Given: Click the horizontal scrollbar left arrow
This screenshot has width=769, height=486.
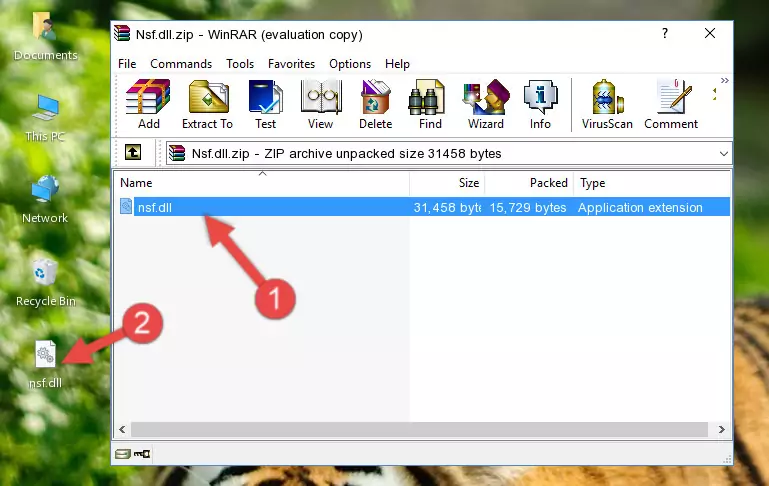Looking at the screenshot, I should tap(122, 429).
